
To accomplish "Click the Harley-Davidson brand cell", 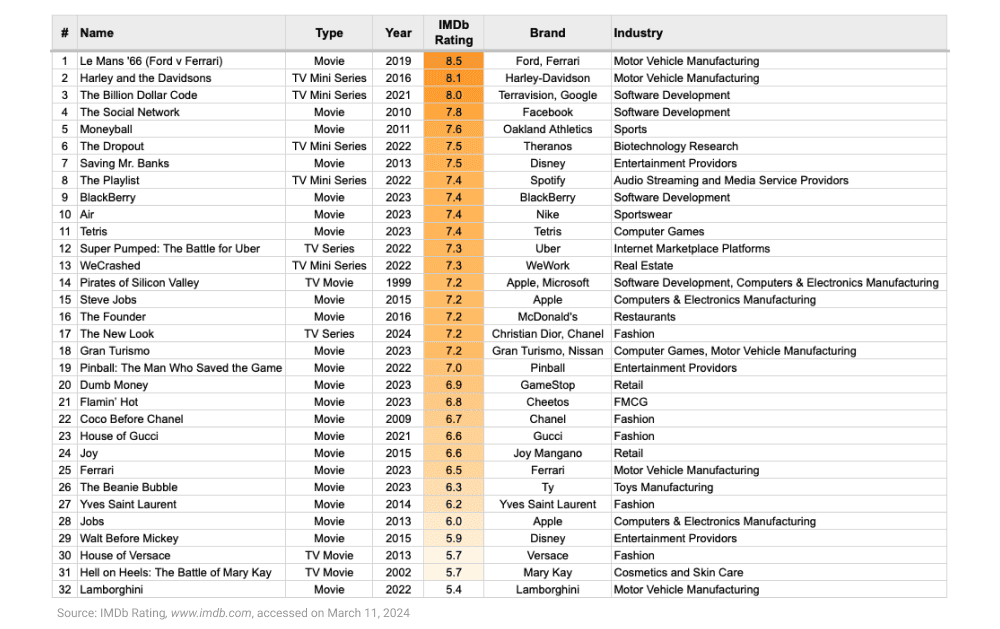I will pyautogui.click(x=547, y=78).
